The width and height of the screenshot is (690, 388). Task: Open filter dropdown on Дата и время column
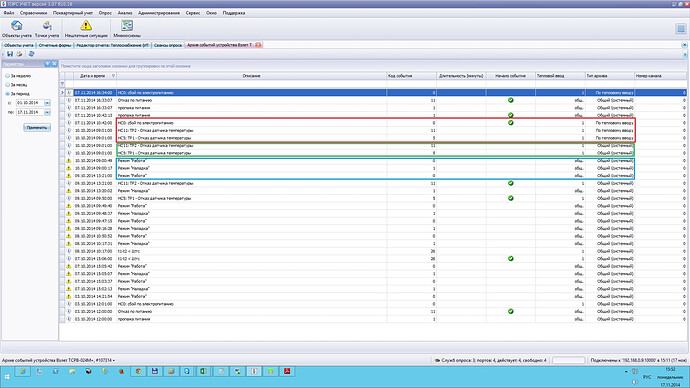113,76
